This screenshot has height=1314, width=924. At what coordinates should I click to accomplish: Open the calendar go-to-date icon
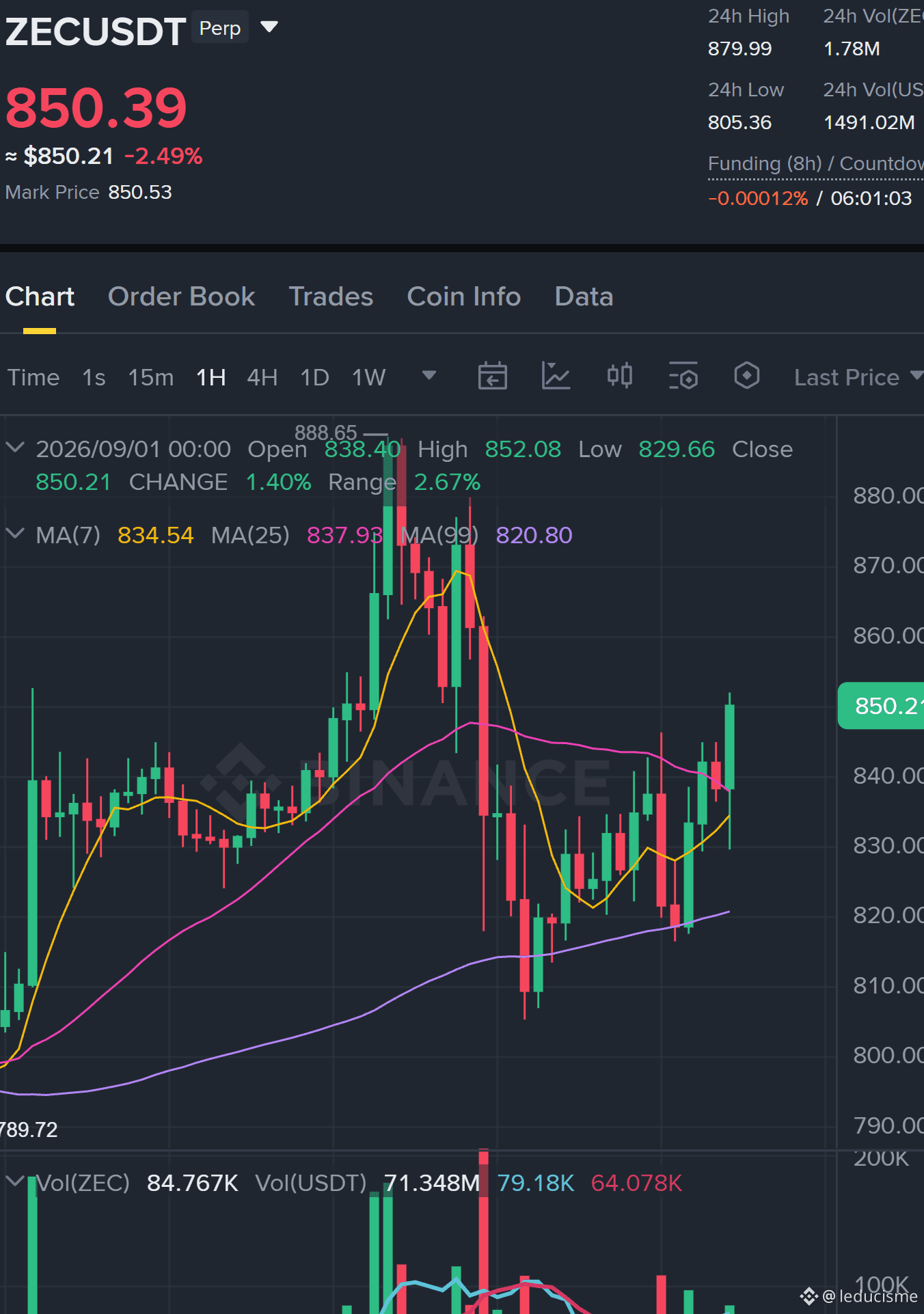492,376
